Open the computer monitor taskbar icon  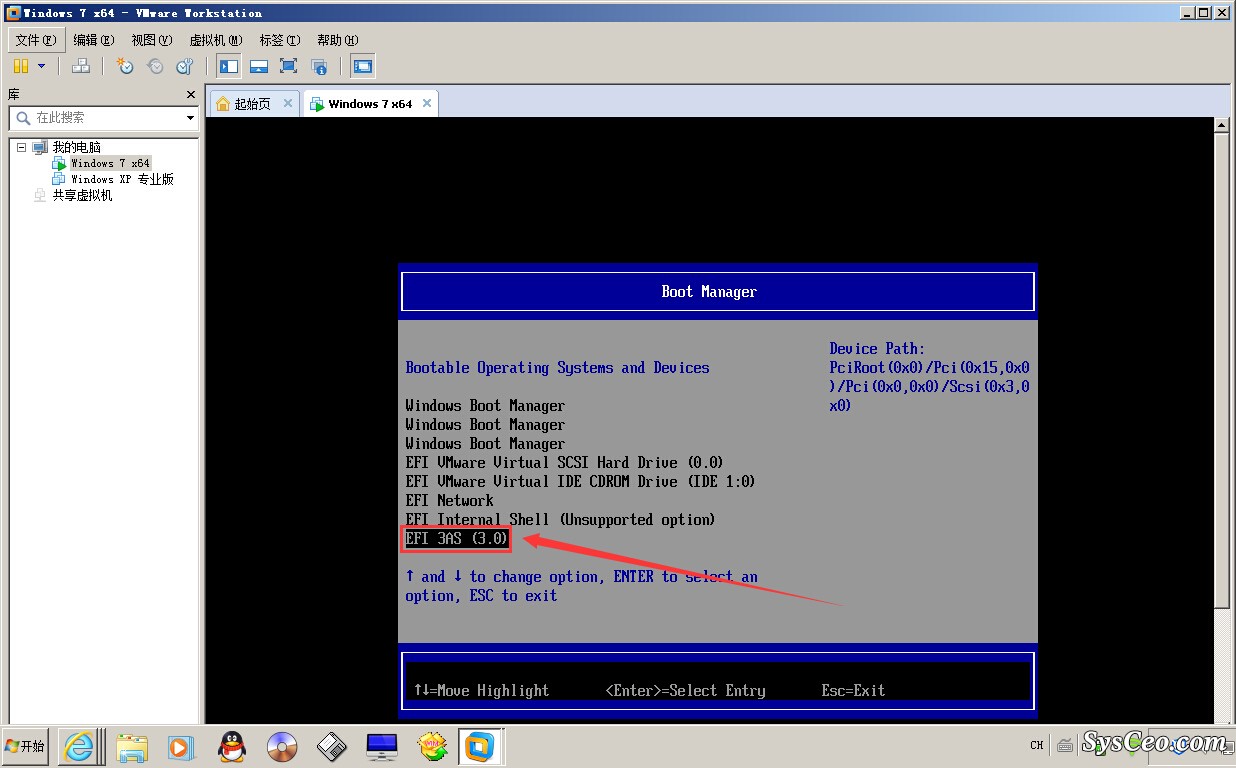(382, 746)
